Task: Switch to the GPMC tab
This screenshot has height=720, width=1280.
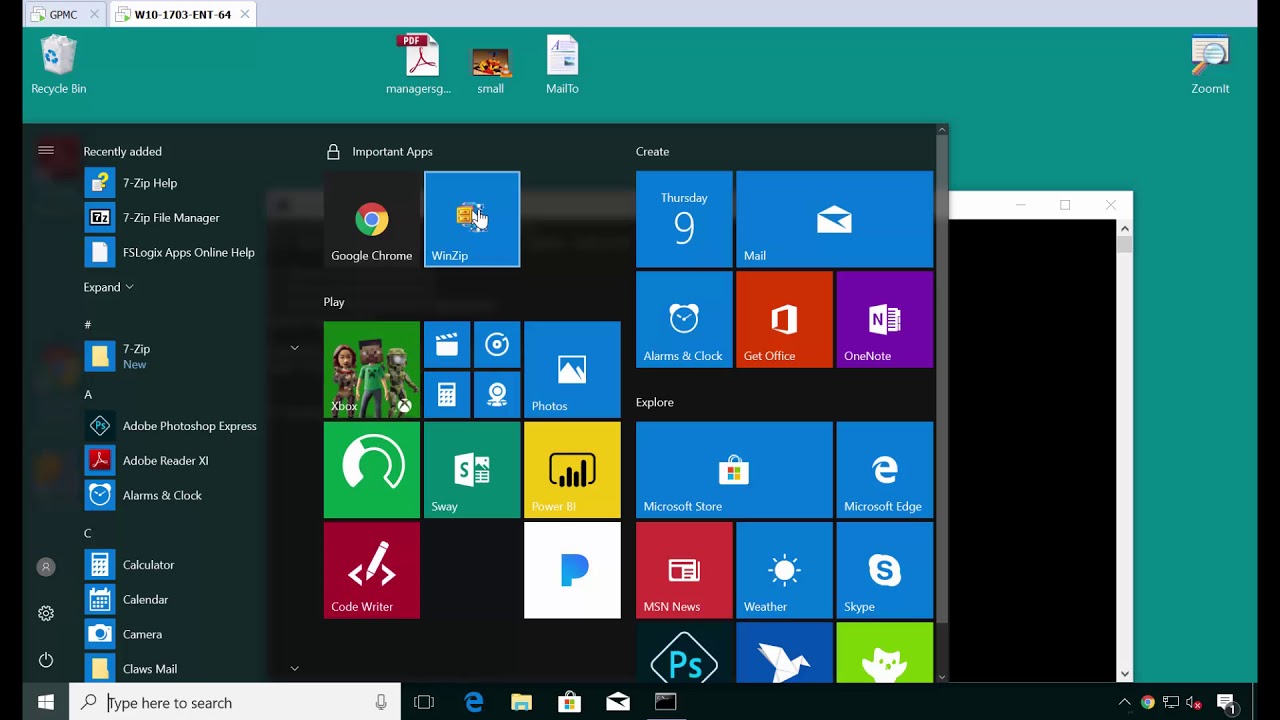Action: tap(63, 15)
